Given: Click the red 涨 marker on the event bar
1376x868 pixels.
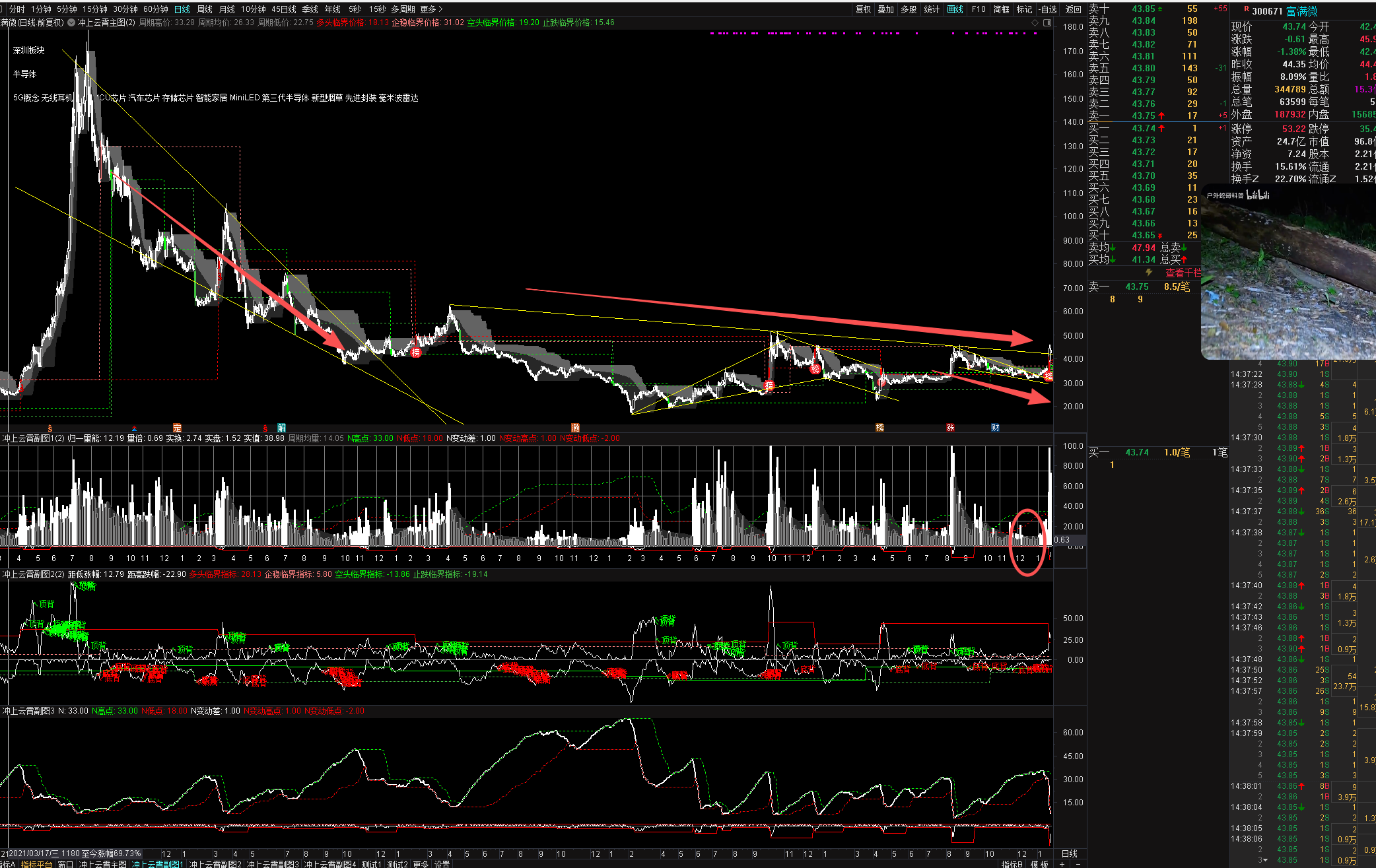Looking at the screenshot, I should [x=950, y=428].
